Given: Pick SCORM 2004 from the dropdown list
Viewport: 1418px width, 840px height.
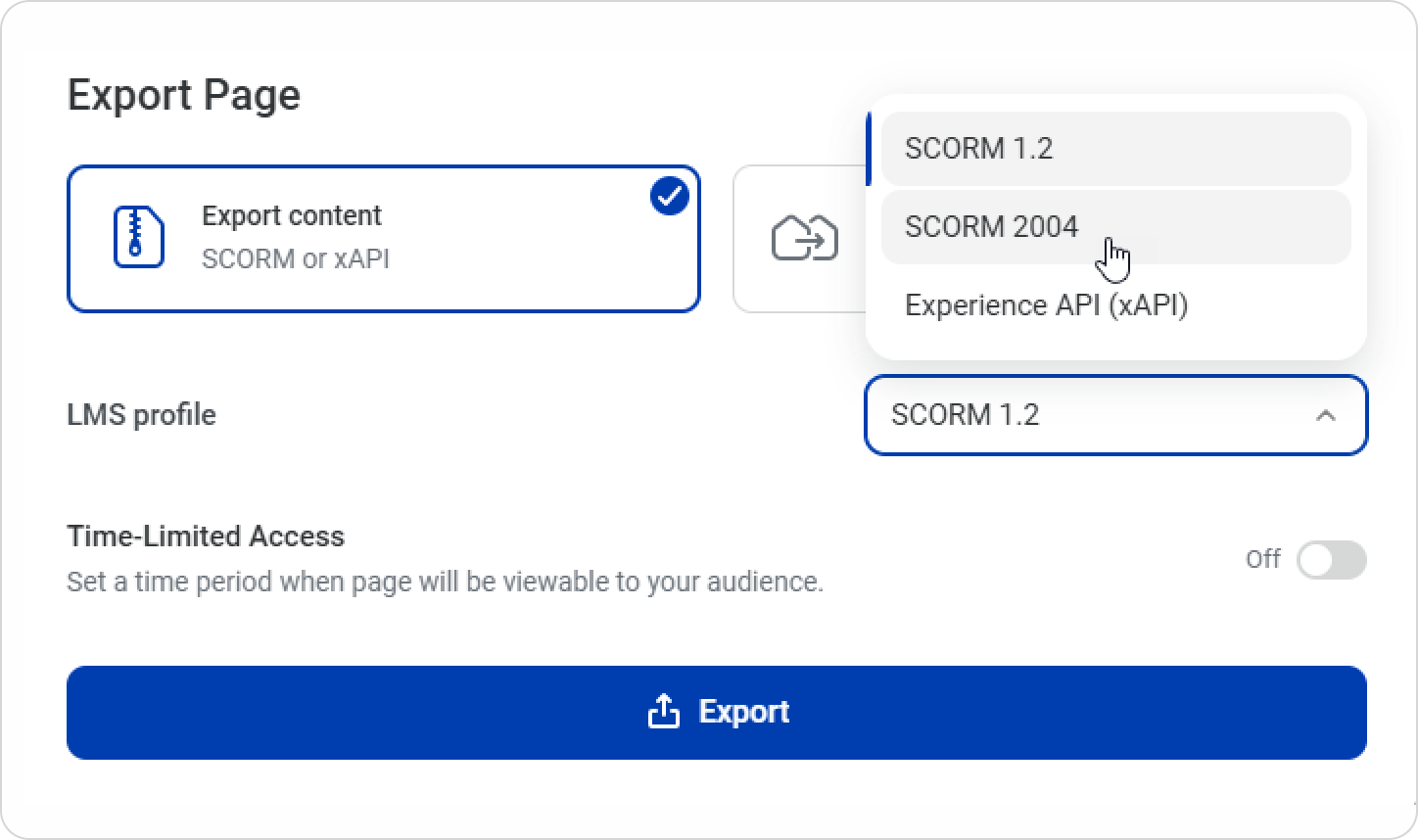Looking at the screenshot, I should tap(991, 227).
